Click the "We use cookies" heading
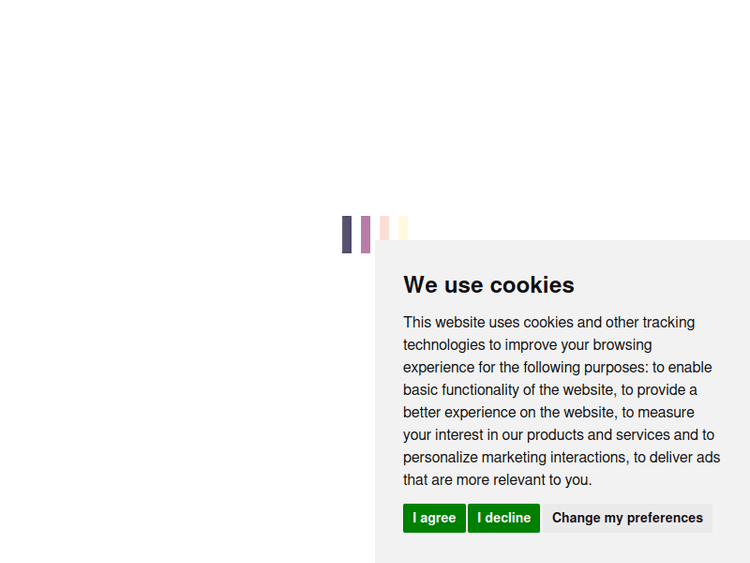The image size is (750, 563). 488,285
